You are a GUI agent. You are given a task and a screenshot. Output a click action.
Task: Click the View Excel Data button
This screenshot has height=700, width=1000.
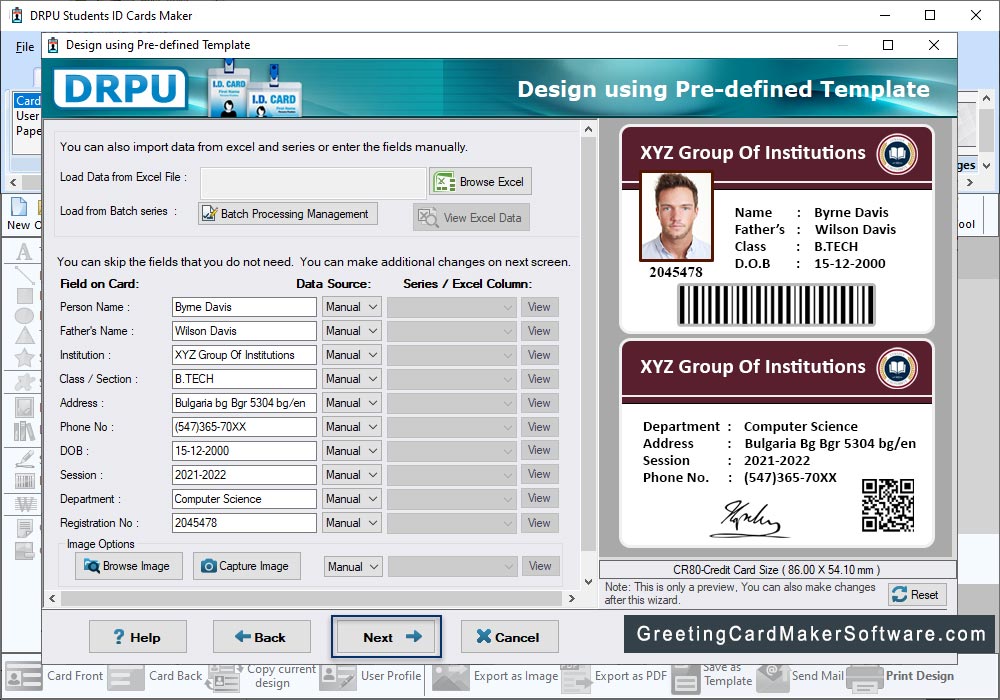pyautogui.click(x=471, y=217)
